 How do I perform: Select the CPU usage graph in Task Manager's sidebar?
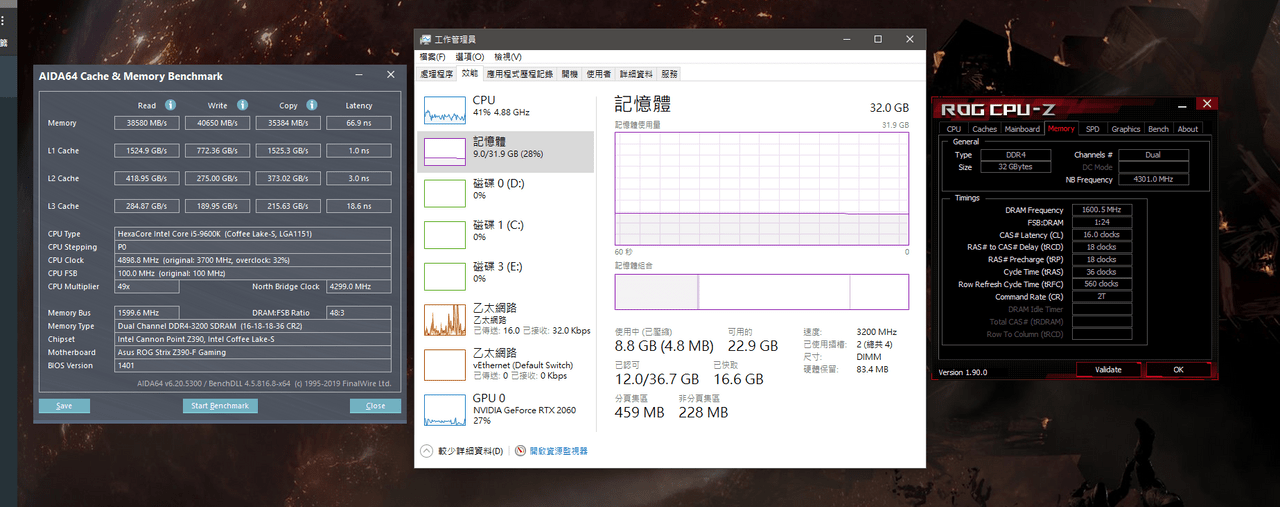click(x=445, y=109)
